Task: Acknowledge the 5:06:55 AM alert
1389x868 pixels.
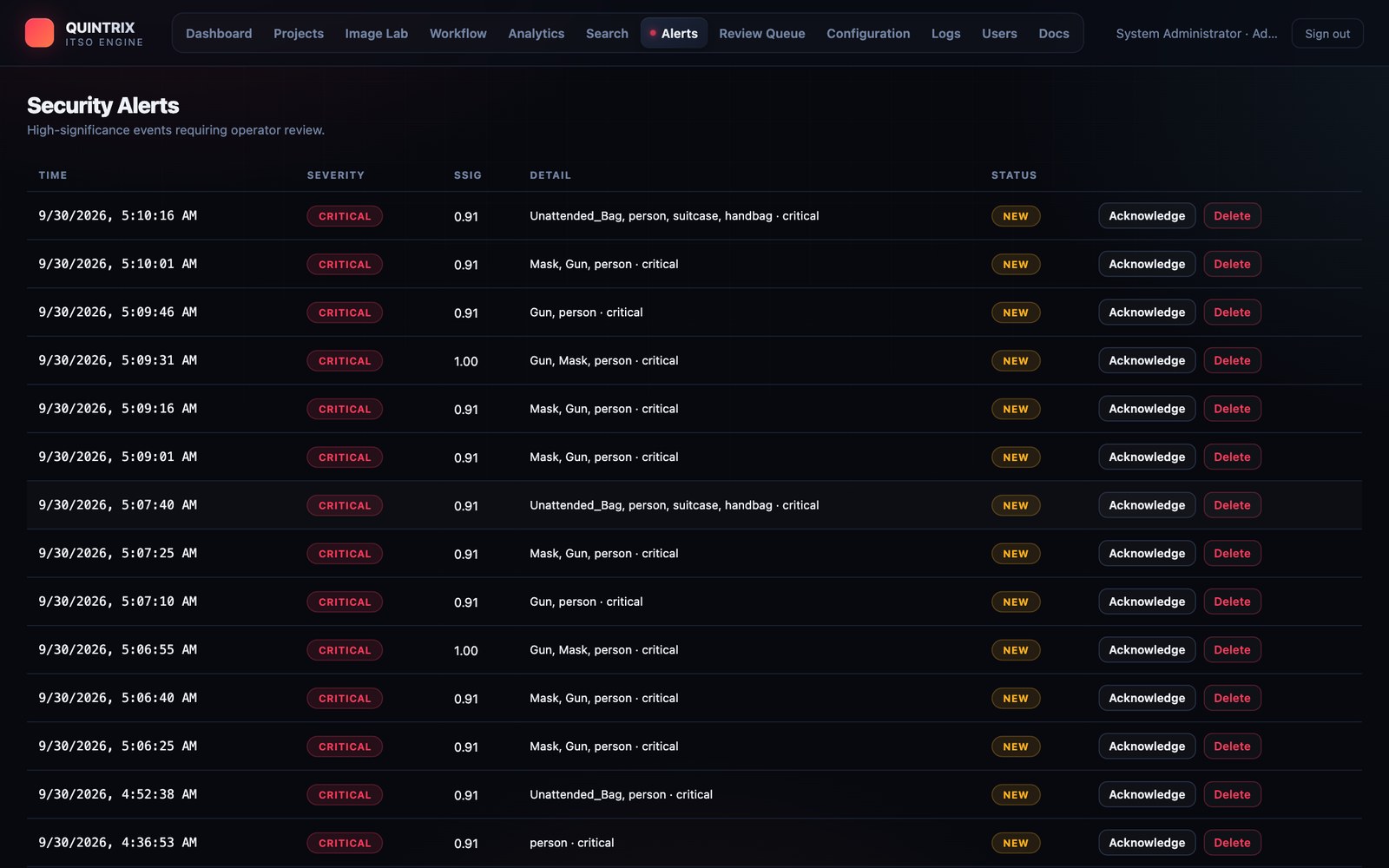Action: click(x=1147, y=649)
